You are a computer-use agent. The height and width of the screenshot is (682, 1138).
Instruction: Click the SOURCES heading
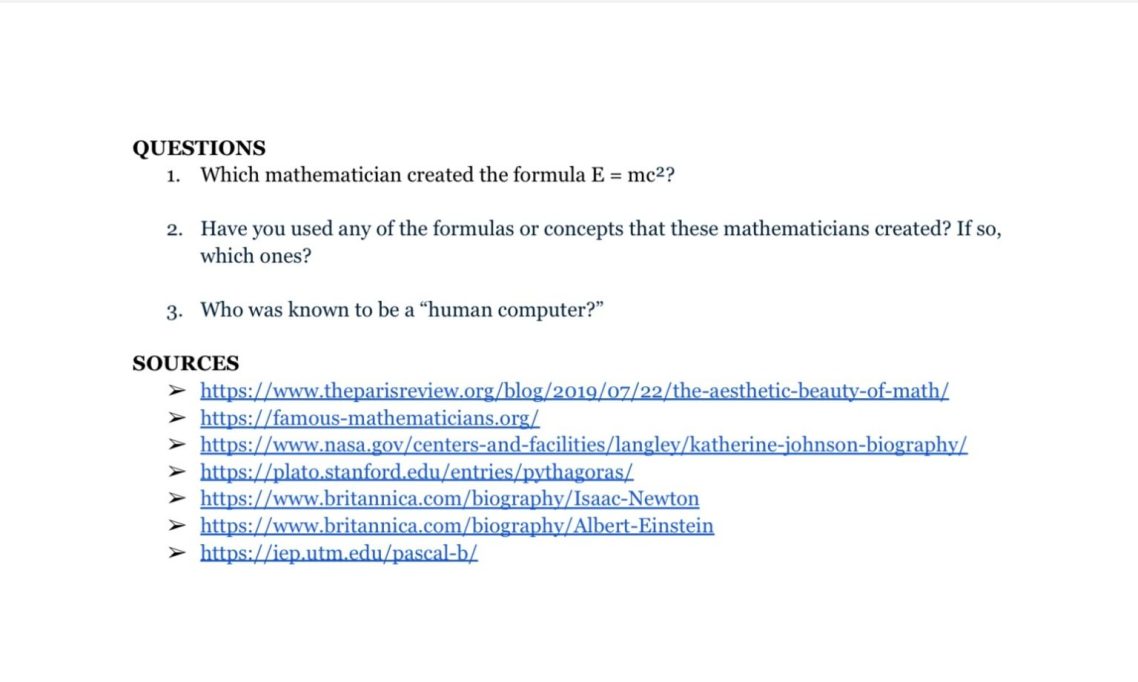pyautogui.click(x=186, y=363)
